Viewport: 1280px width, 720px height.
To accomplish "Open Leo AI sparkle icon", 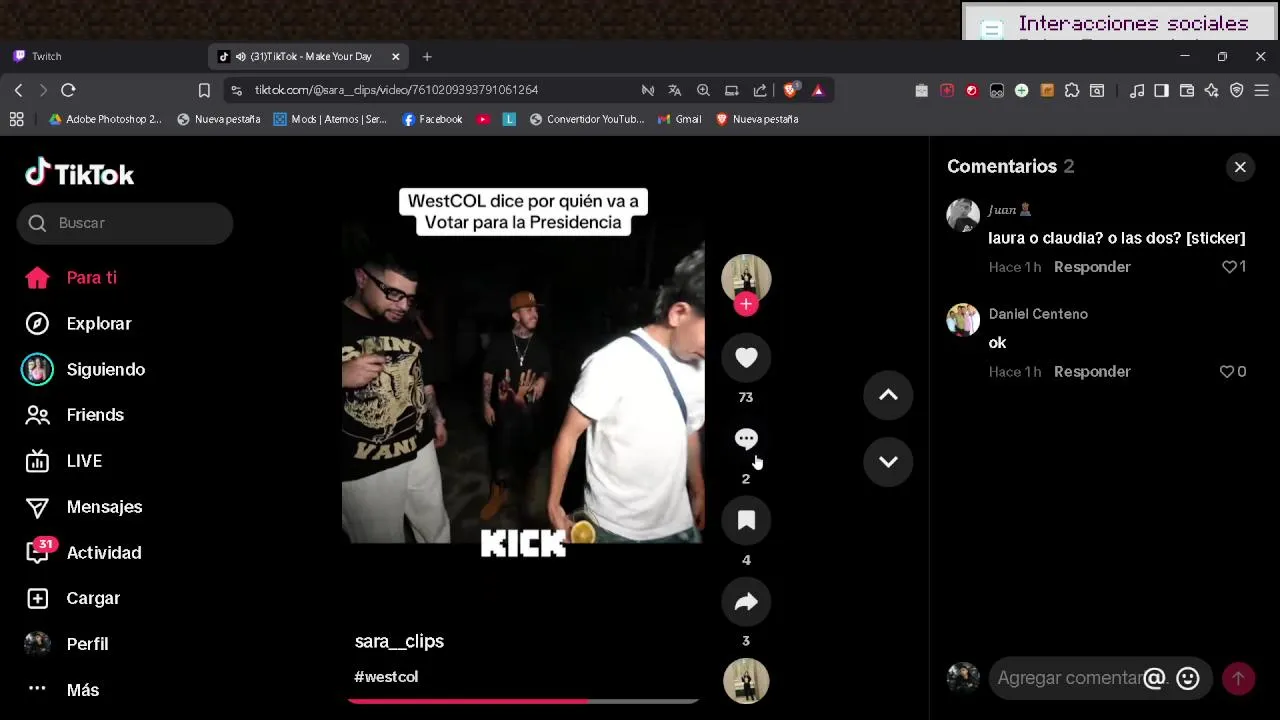I will (1212, 90).
